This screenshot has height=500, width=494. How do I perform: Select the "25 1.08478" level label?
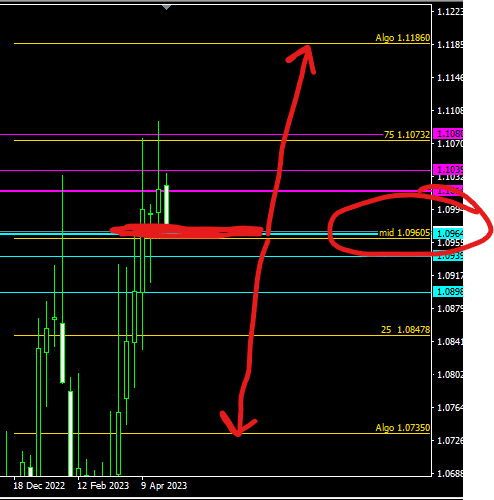click(x=405, y=330)
